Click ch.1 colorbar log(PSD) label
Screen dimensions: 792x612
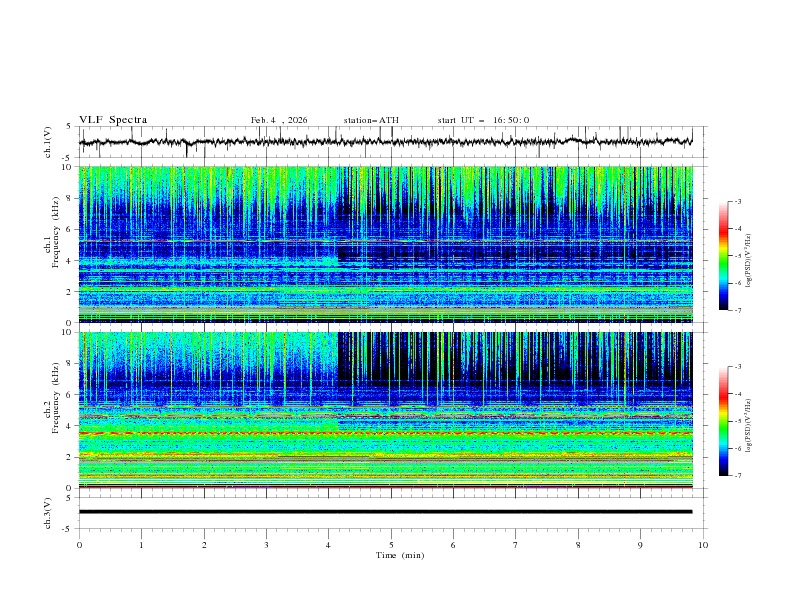click(x=748, y=261)
